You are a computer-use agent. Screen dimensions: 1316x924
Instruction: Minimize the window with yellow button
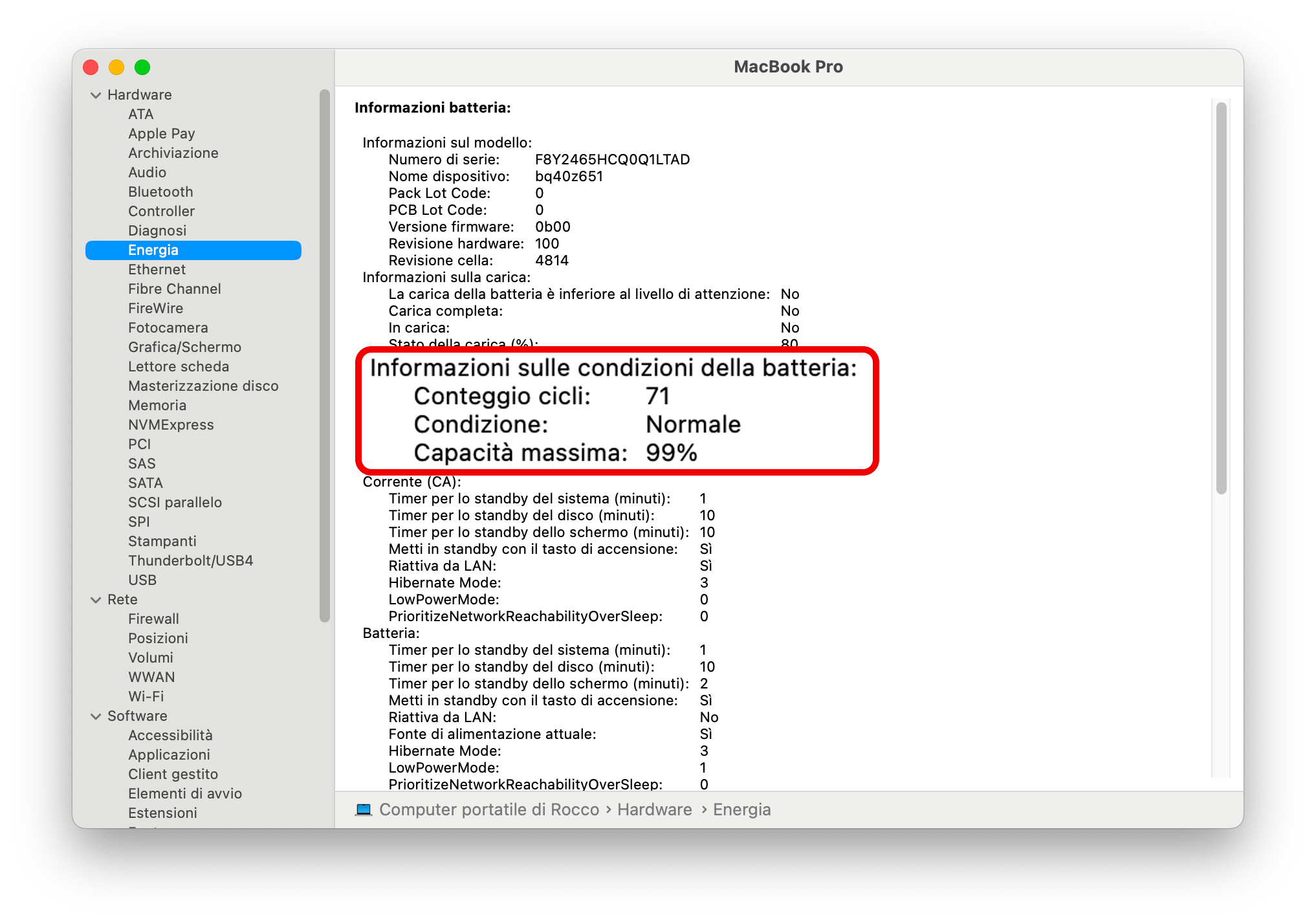tap(116, 67)
